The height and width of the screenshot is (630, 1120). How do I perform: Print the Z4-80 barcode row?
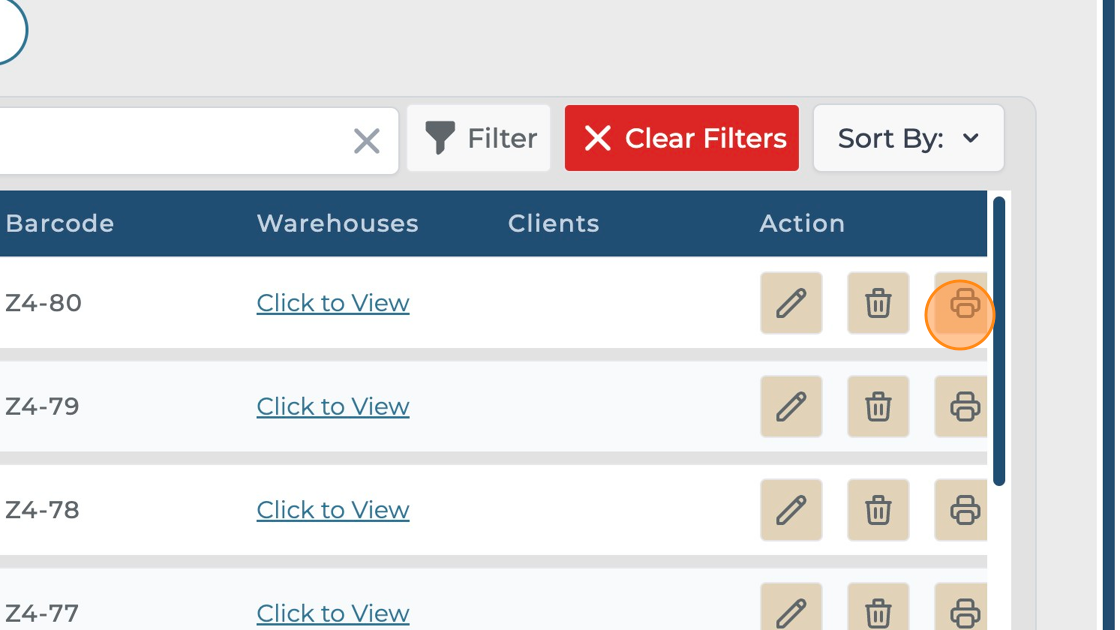962,303
